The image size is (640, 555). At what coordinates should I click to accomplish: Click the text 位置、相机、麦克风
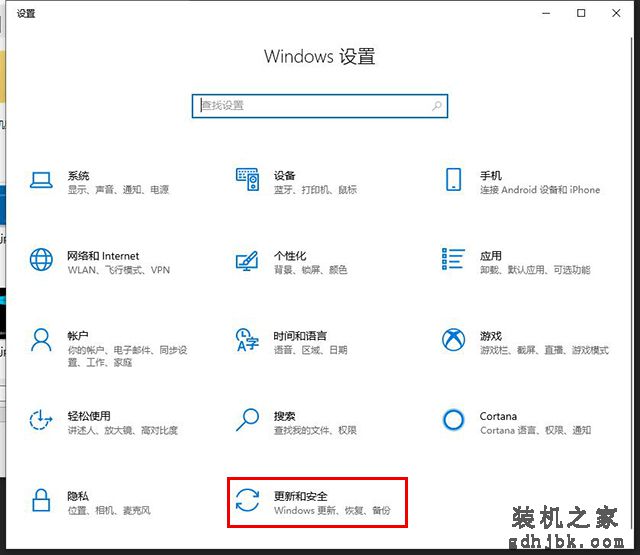point(109,510)
